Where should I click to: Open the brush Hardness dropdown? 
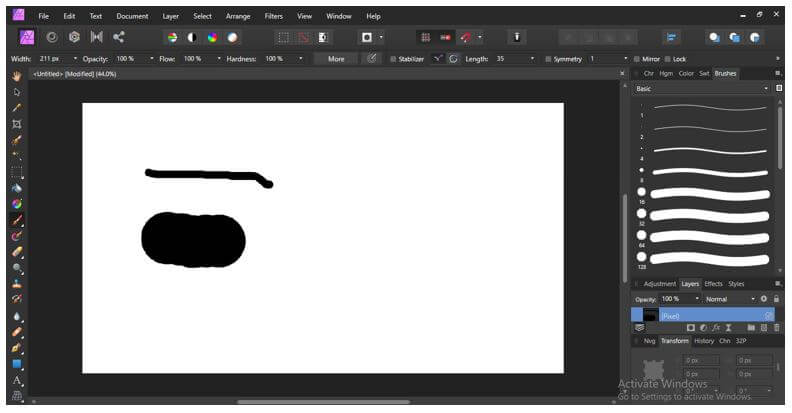point(301,59)
